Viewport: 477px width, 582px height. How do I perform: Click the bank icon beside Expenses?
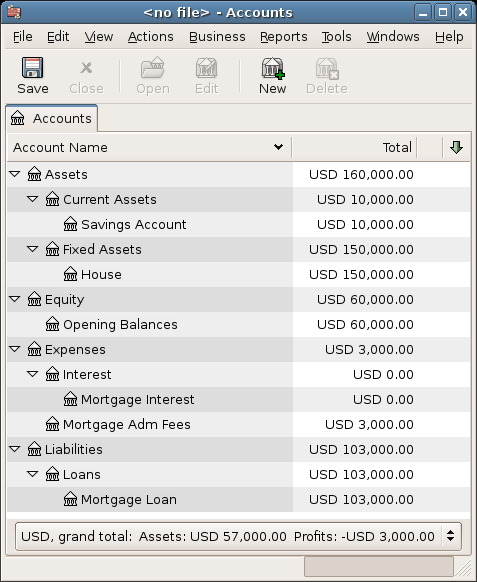point(35,349)
